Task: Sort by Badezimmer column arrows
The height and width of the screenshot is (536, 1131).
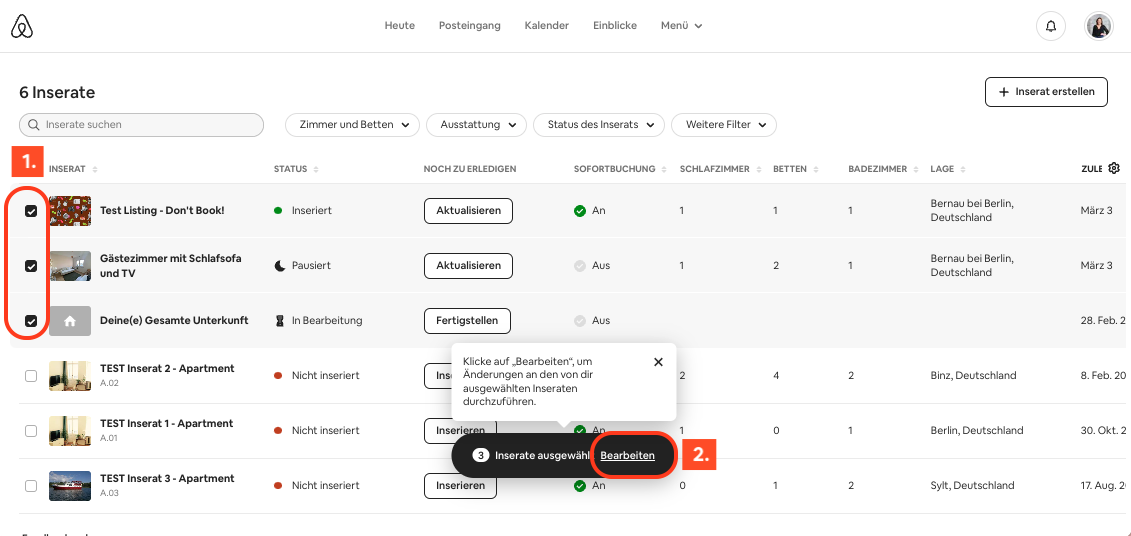Action: 914,170
